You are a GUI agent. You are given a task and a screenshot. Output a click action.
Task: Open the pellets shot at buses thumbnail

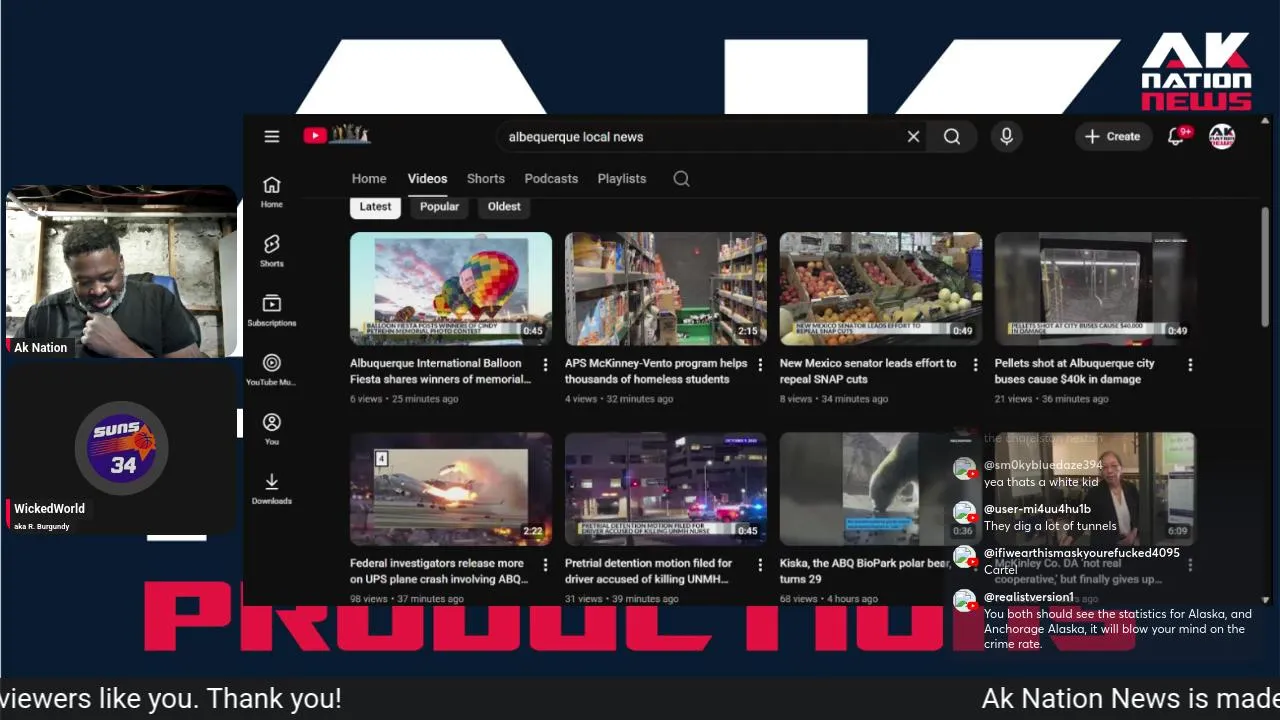pyautogui.click(x=1095, y=288)
